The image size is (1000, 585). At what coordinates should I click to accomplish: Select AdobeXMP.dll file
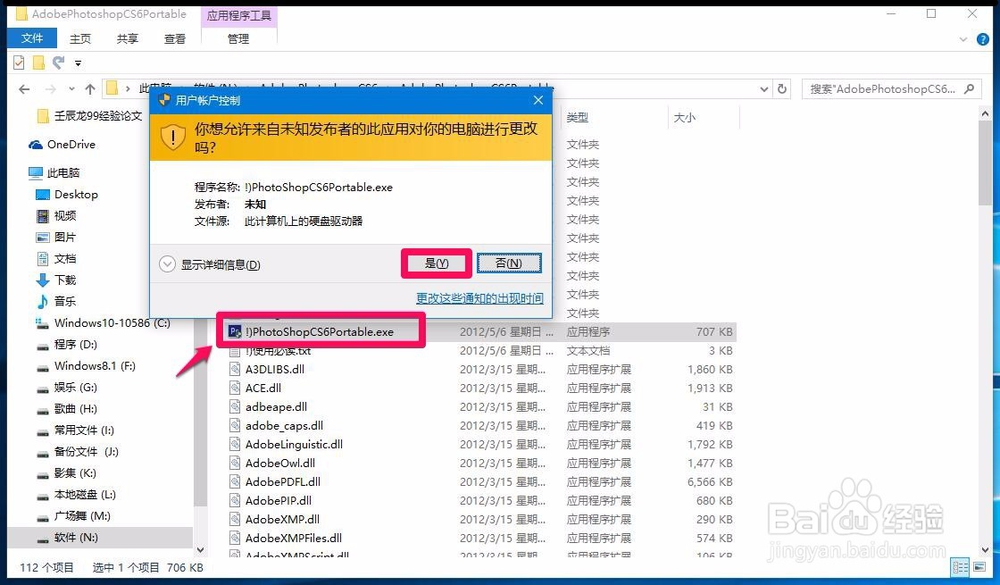point(282,519)
